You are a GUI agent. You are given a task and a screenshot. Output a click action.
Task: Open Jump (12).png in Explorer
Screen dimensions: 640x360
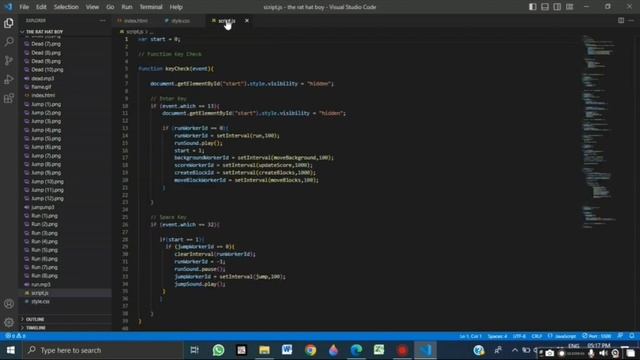tap(47, 198)
